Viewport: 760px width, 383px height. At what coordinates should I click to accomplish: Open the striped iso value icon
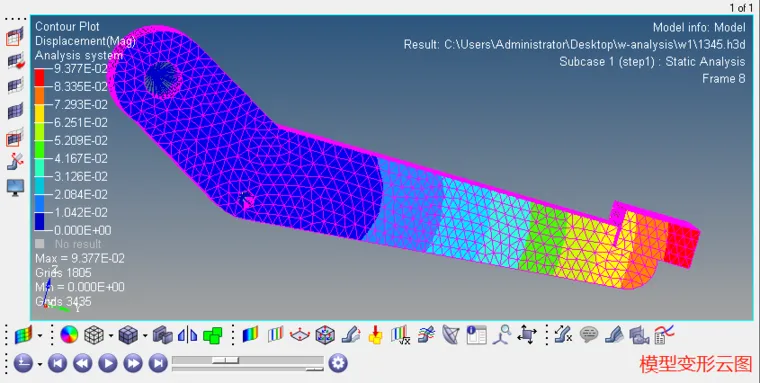click(275, 335)
